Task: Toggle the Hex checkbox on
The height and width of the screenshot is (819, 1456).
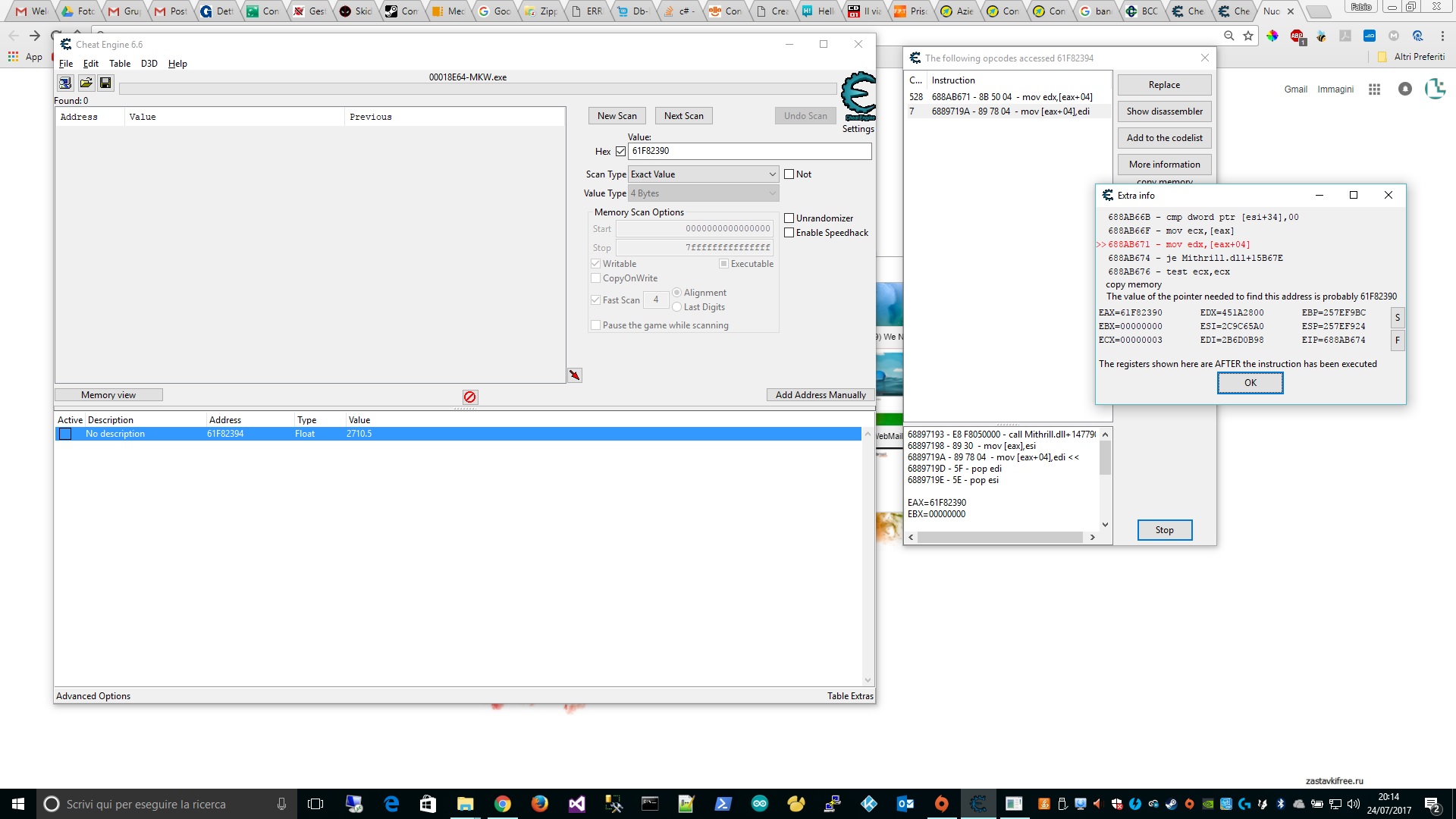Action: (x=620, y=151)
